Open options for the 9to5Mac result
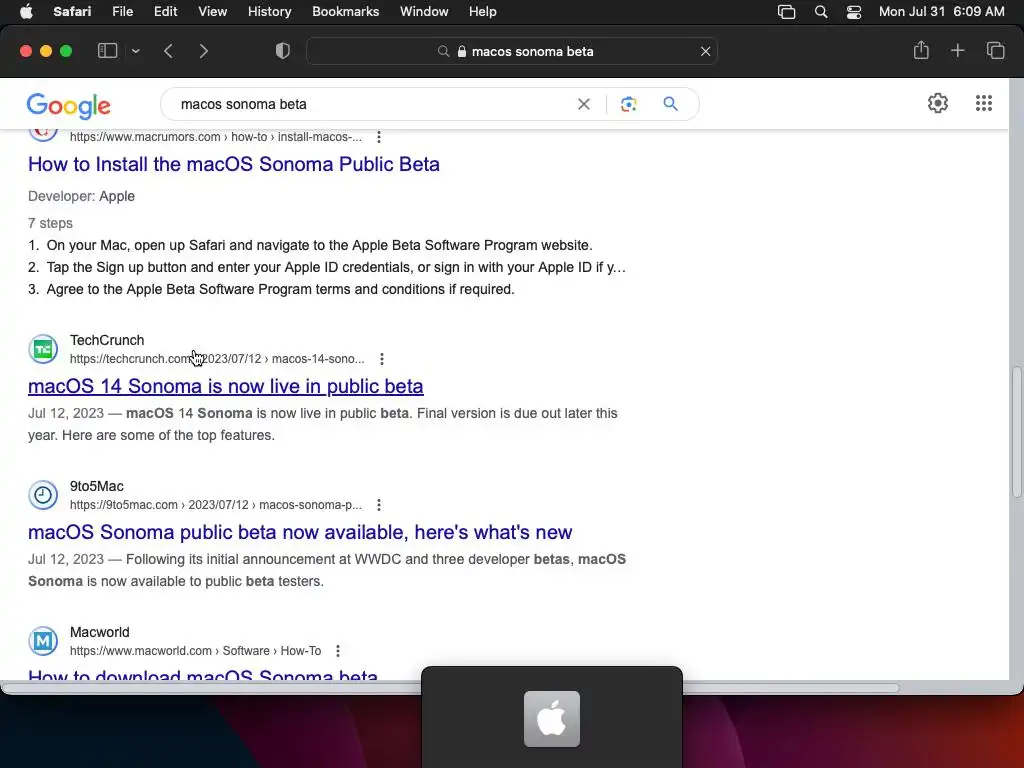1024x768 pixels. 379,505
